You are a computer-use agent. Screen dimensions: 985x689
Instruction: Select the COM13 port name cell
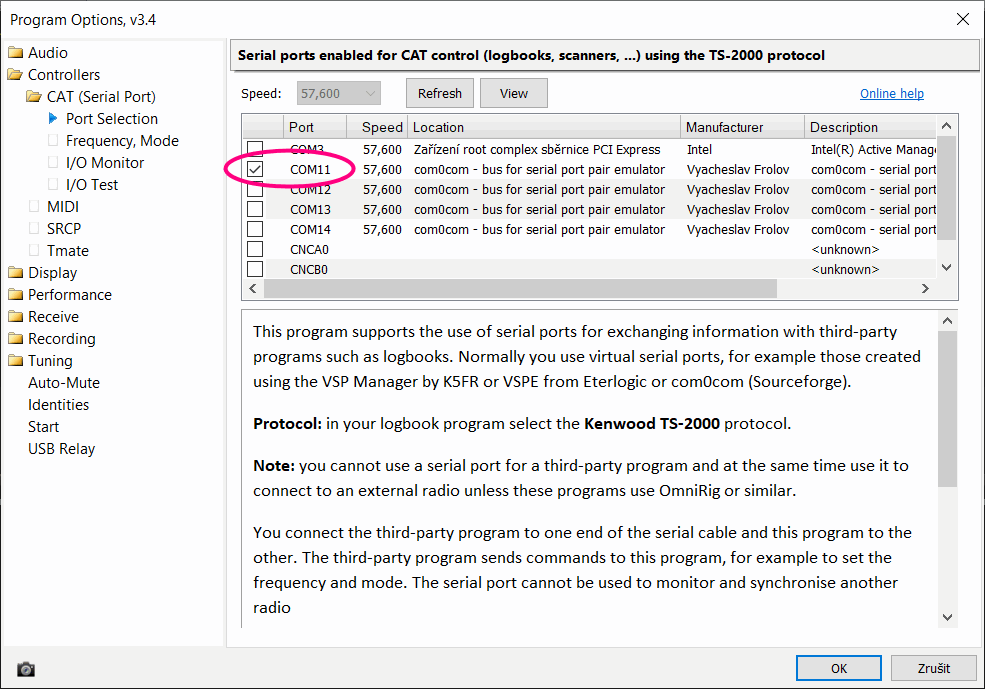coord(310,209)
